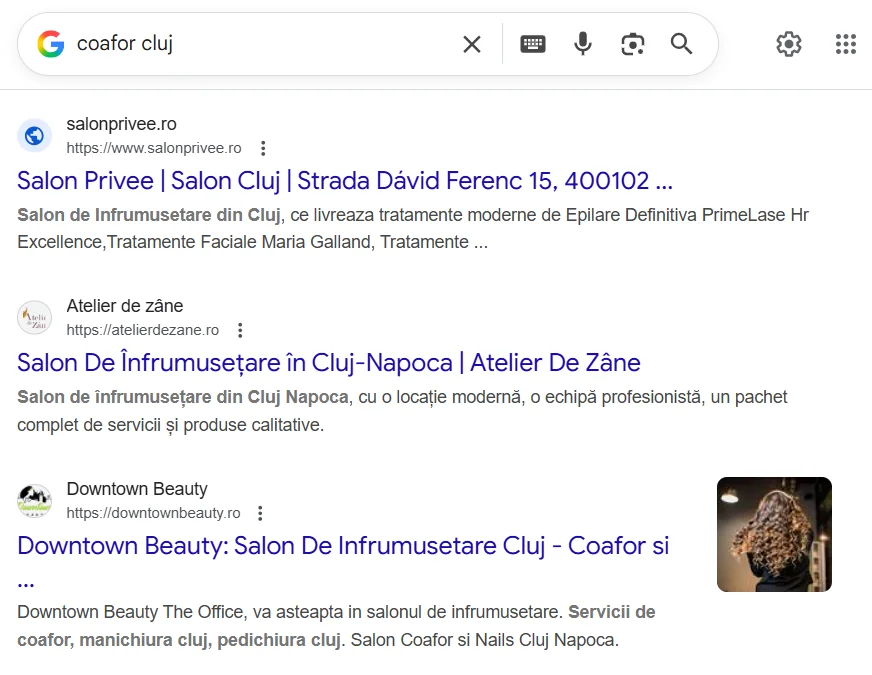The height and width of the screenshot is (675, 872).
Task: Open the curly hair thumbnail image
Action: tap(774, 534)
